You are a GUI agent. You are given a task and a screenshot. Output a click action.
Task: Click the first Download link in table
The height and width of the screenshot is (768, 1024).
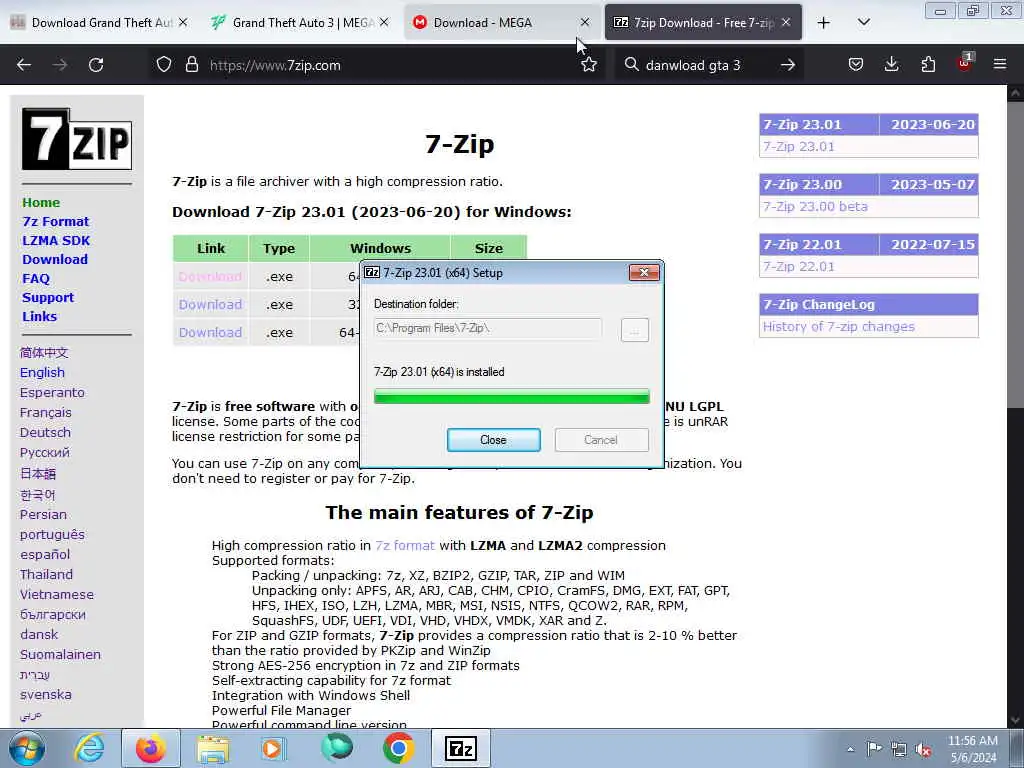coord(210,276)
